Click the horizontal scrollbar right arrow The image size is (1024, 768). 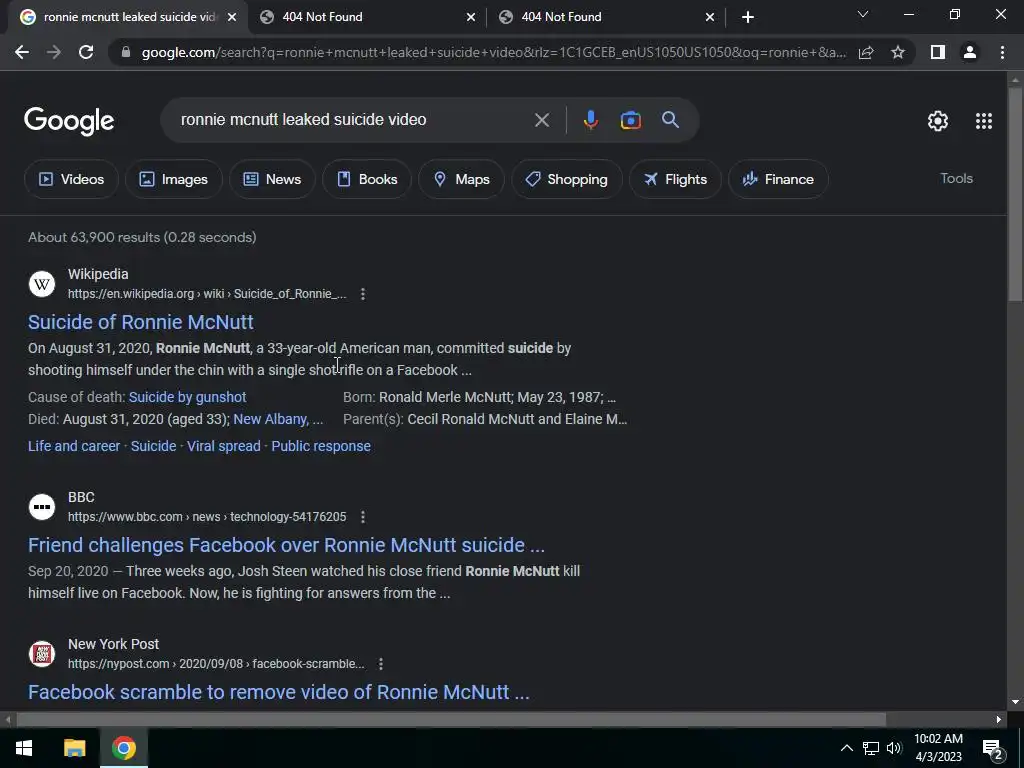(999, 720)
